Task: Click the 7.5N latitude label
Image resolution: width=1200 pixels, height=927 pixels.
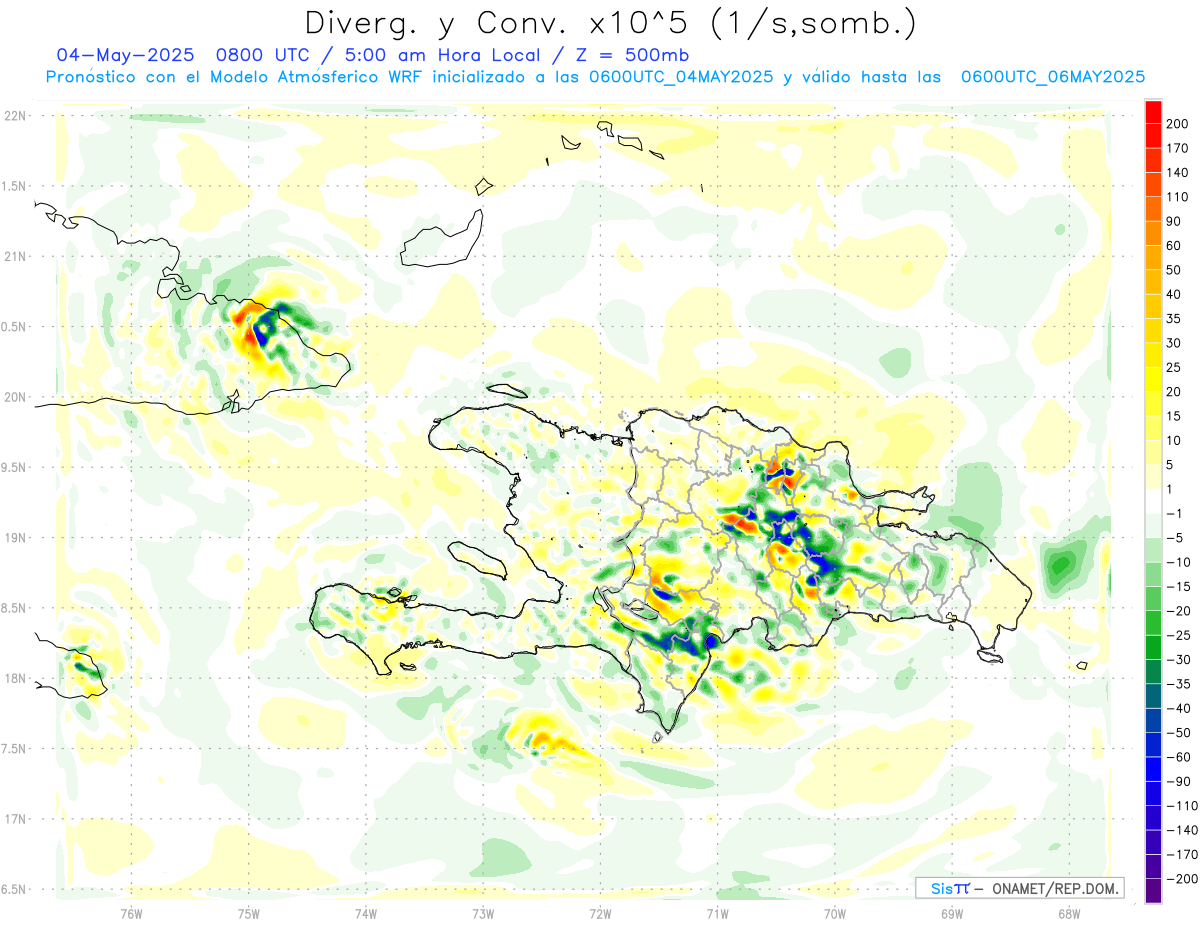Action: 15,749
